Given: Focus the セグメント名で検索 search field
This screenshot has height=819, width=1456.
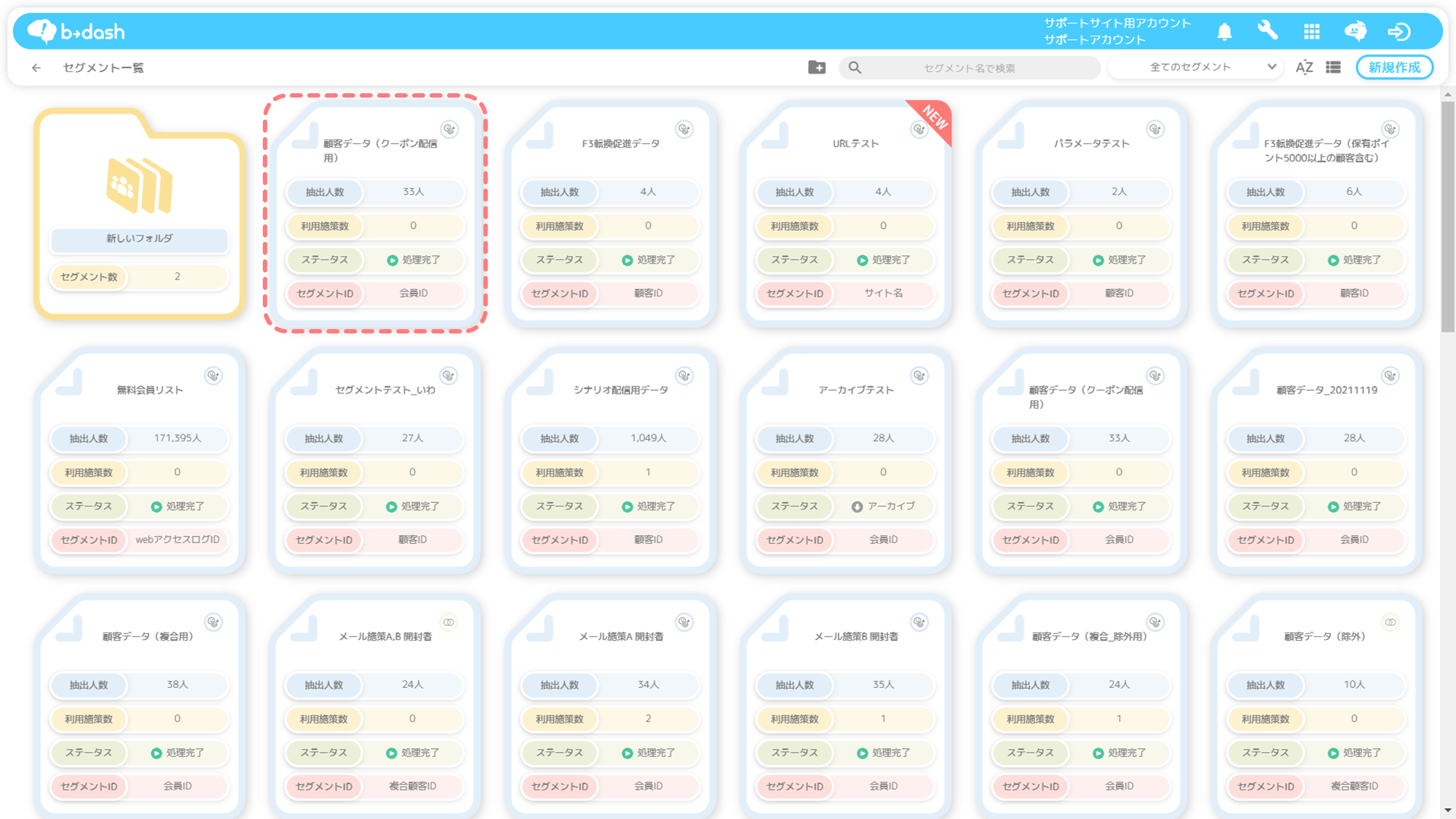Looking at the screenshot, I should point(969,68).
